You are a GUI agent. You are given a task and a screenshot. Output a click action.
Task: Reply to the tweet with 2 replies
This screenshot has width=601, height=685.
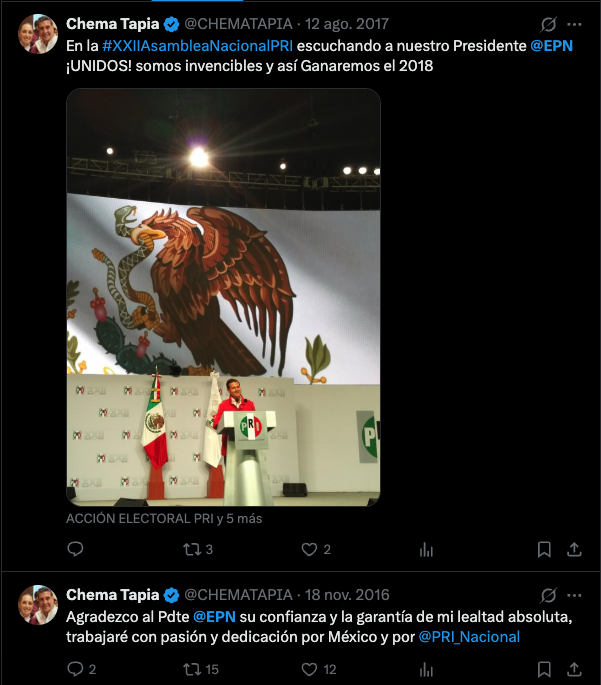[82, 669]
